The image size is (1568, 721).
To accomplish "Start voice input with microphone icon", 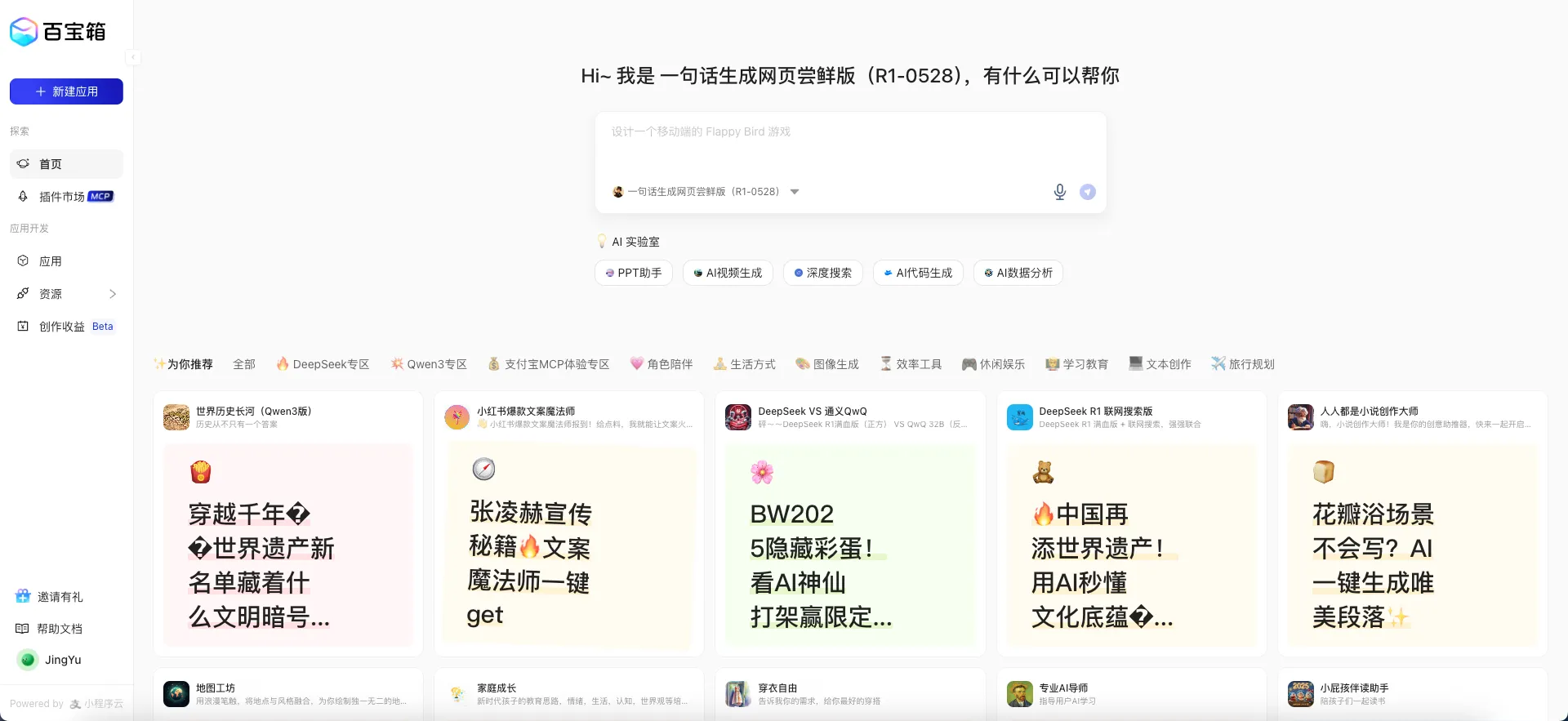I will pos(1059,192).
